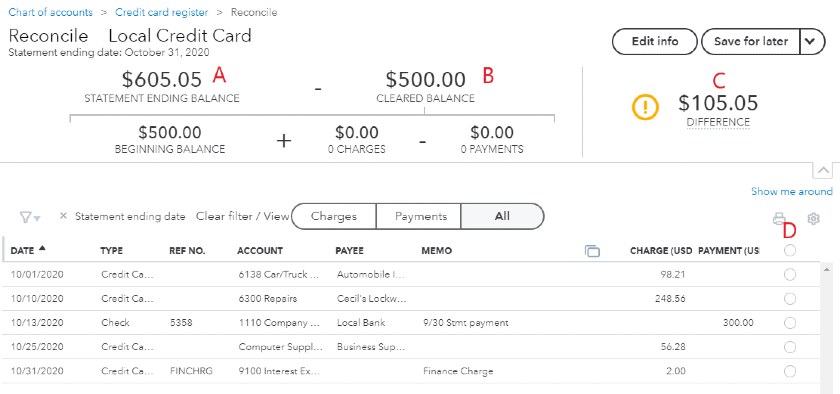Click the table vertical scrollbar up arrow
This screenshot has width=840, height=394.
pos(827,269)
